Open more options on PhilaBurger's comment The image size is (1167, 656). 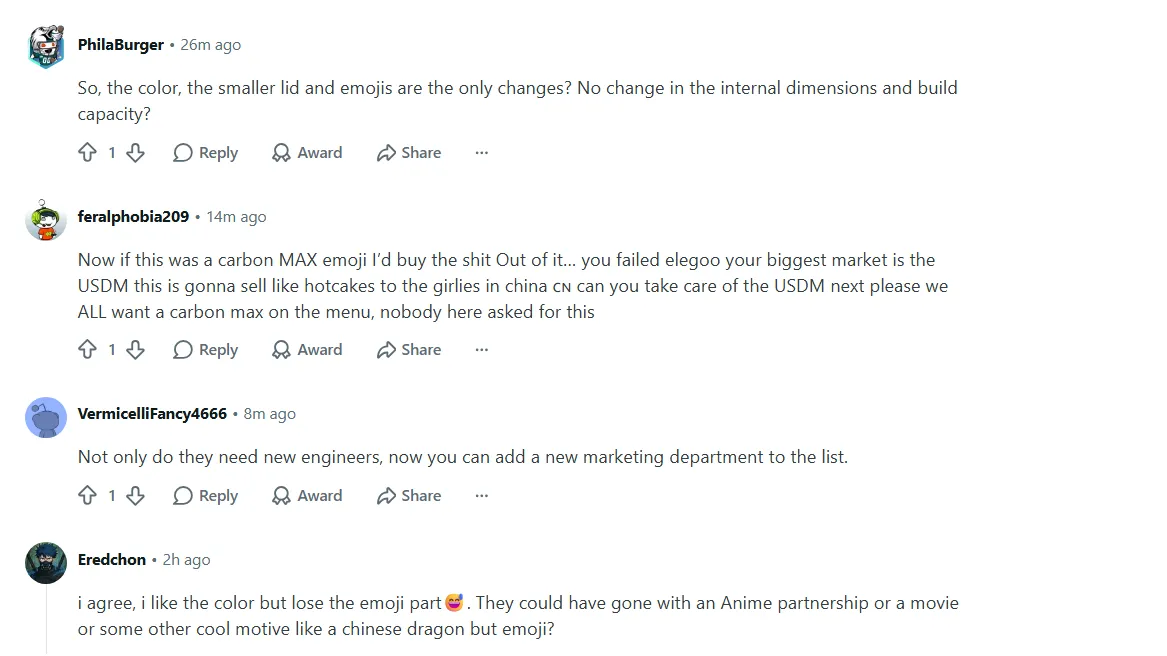[482, 153]
